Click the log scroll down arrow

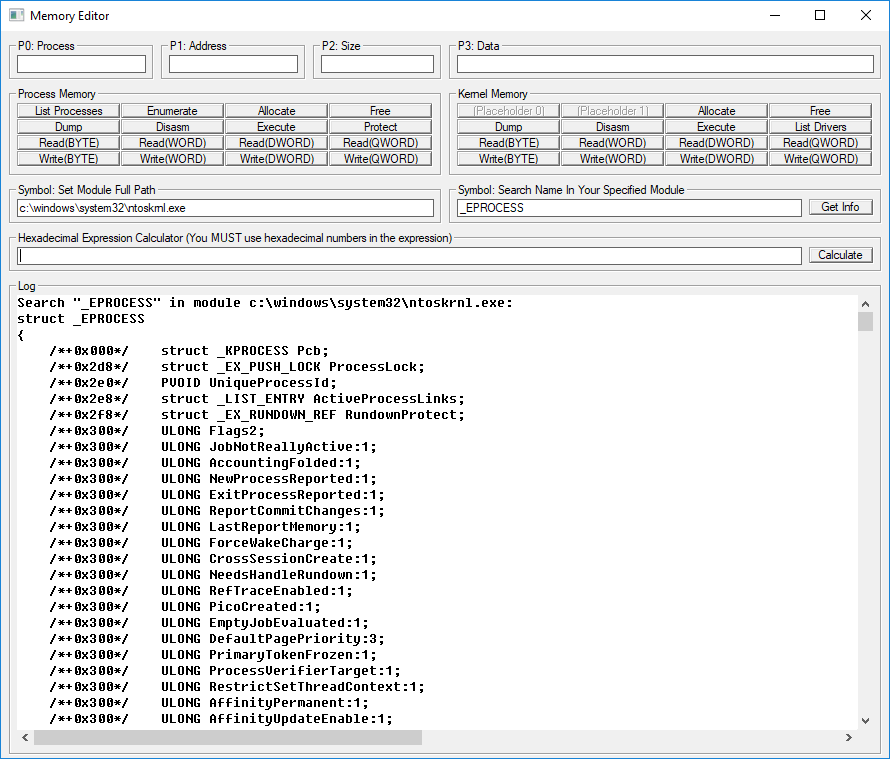click(x=865, y=721)
